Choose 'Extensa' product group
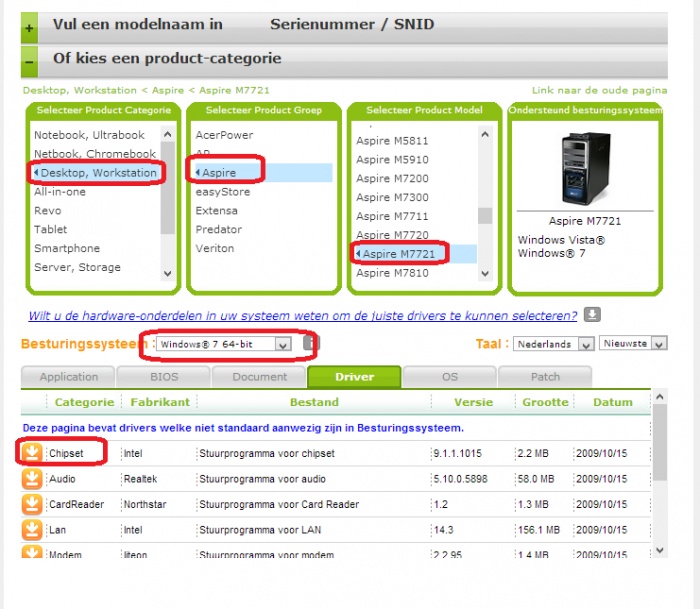The image size is (700, 609). click(217, 210)
